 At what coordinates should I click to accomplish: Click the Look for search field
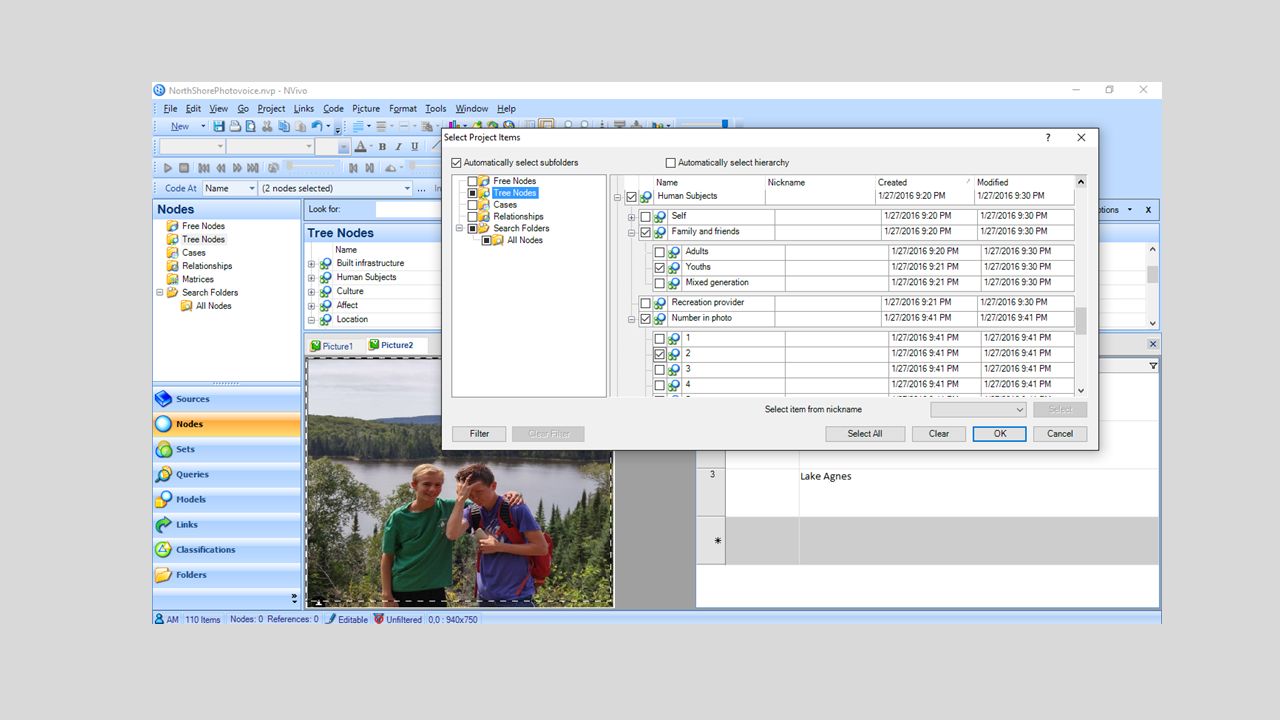(x=408, y=209)
